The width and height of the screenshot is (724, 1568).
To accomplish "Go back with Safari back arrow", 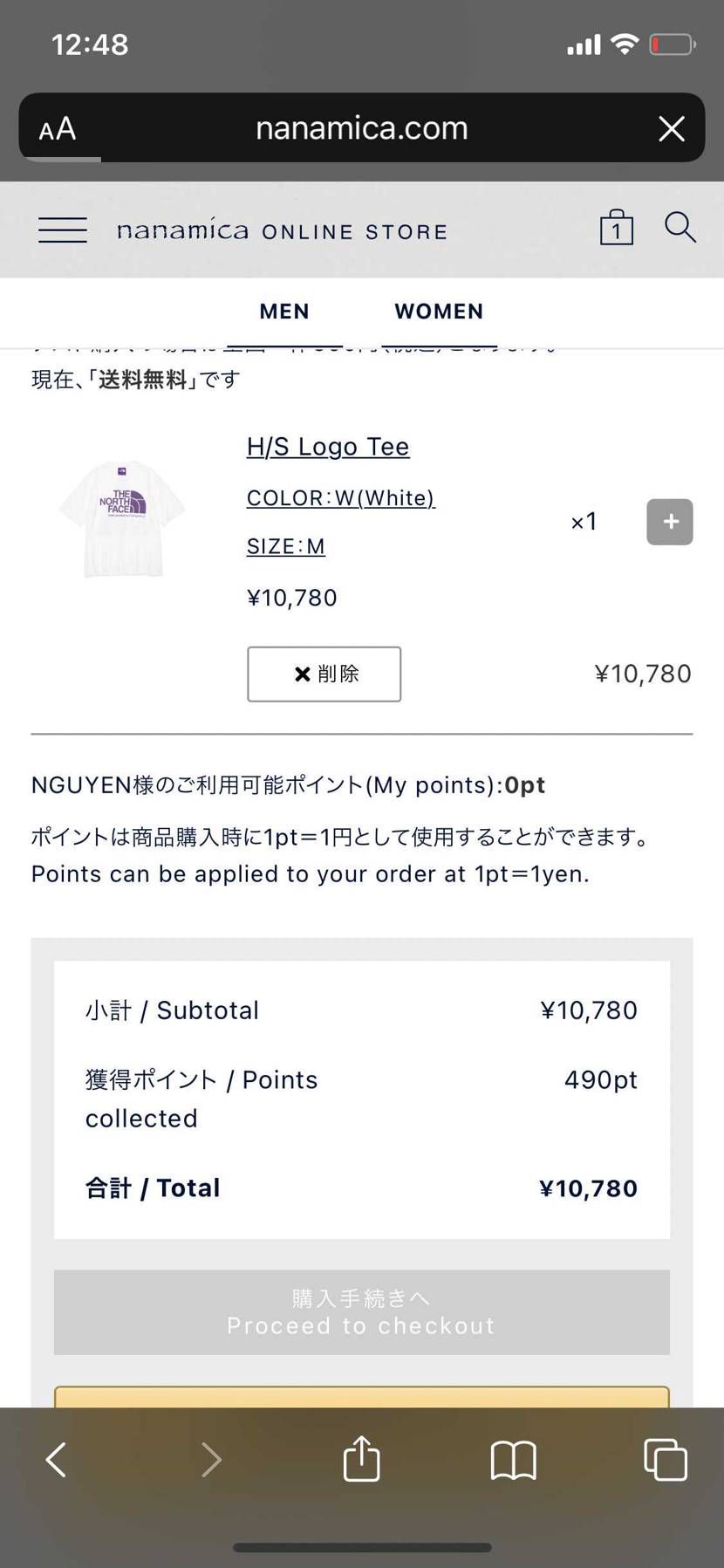I will (x=57, y=1459).
